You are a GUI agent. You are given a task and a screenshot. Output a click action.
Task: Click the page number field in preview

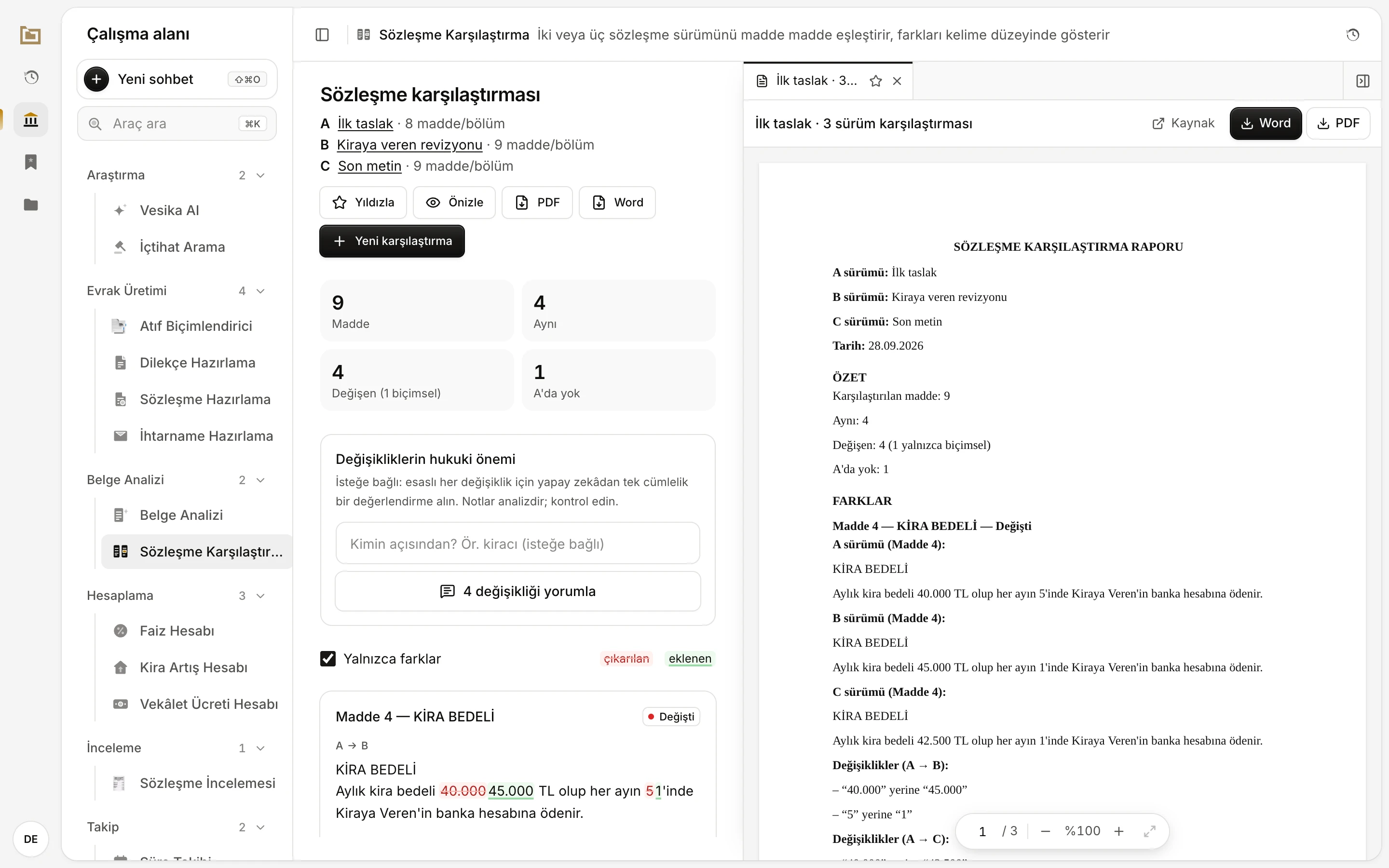982,831
